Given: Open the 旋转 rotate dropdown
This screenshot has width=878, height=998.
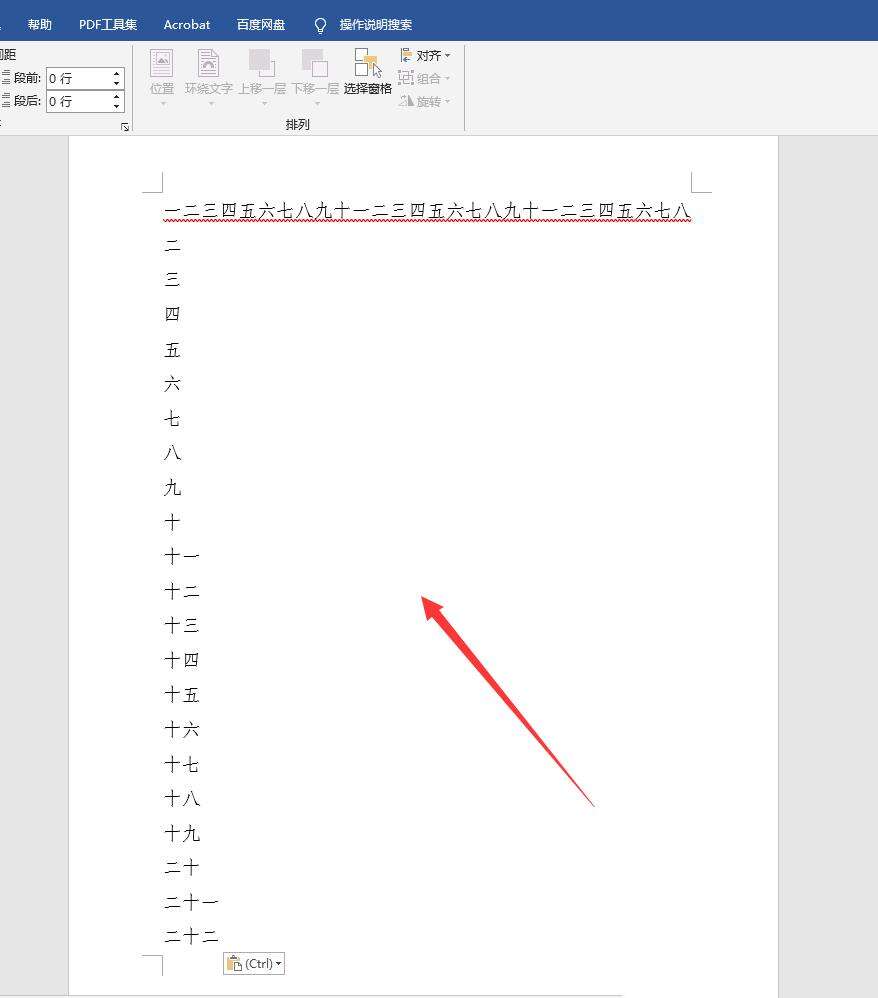Looking at the screenshot, I should (x=425, y=101).
